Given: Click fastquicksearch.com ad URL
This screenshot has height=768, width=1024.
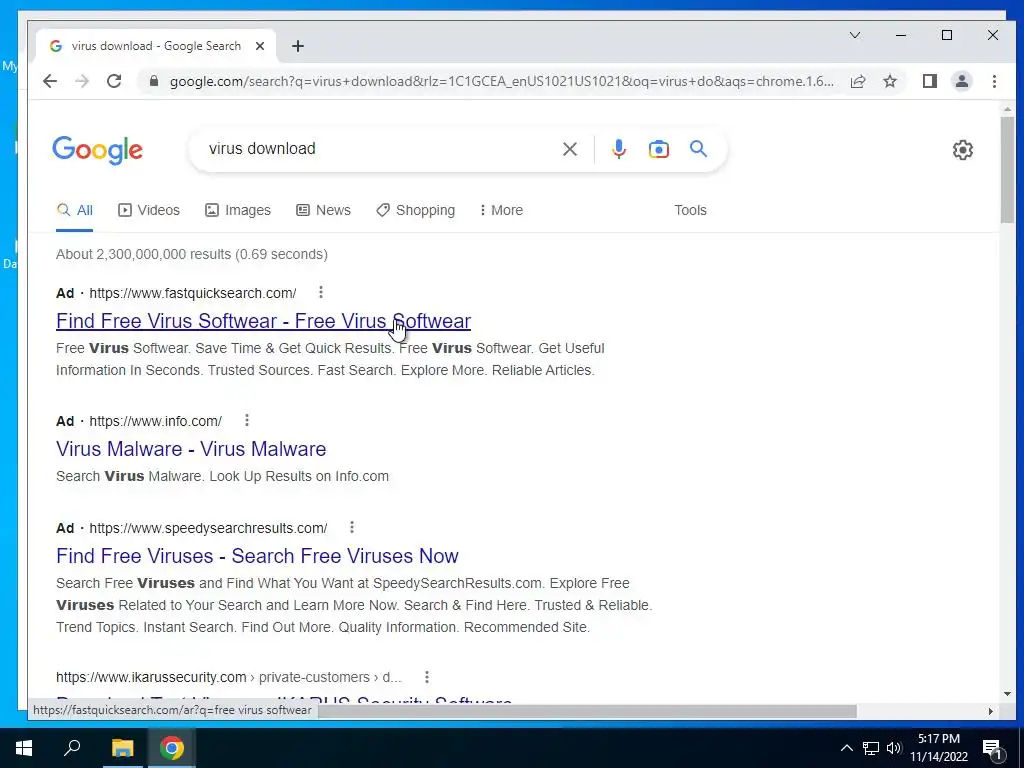Looking at the screenshot, I should point(193,293).
